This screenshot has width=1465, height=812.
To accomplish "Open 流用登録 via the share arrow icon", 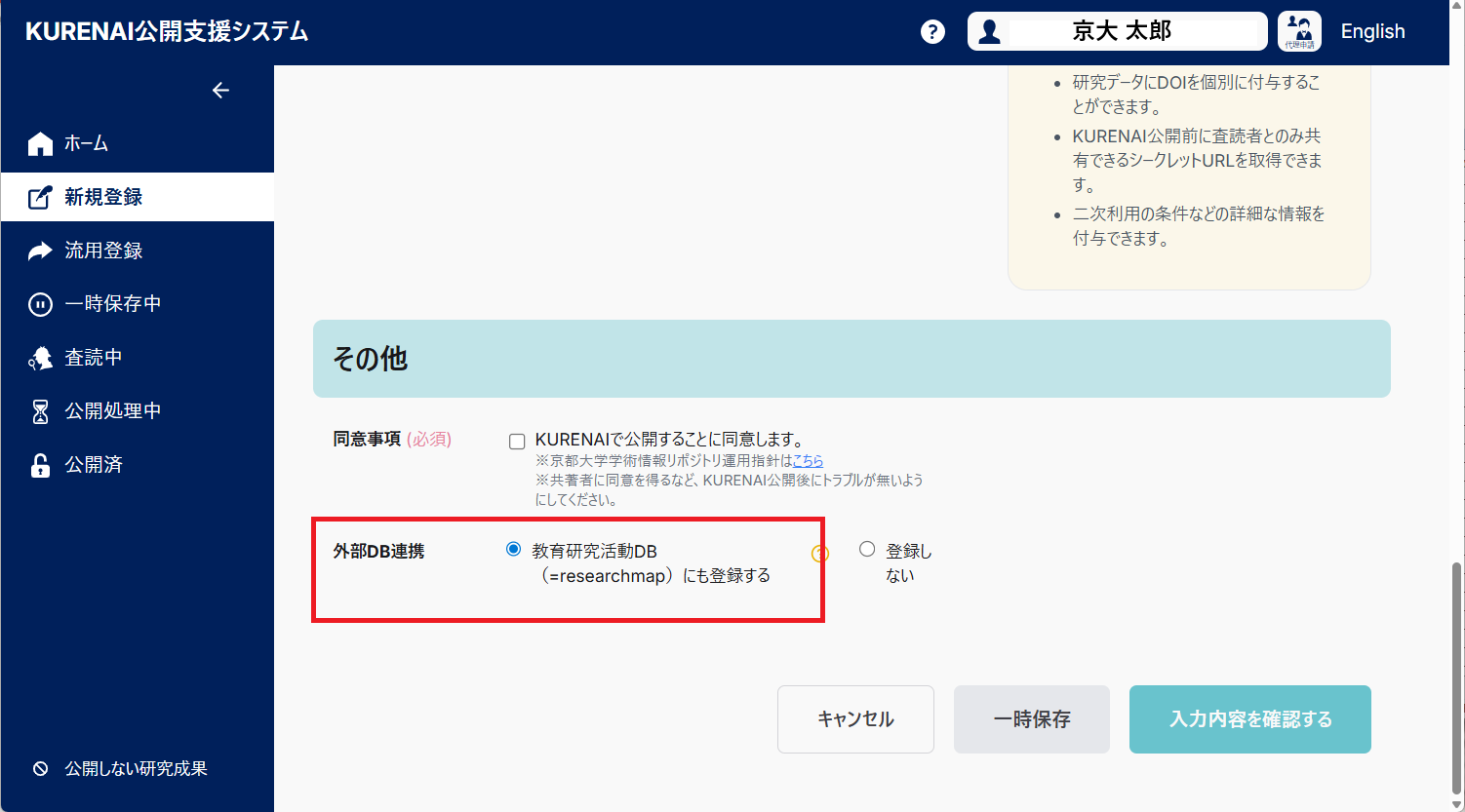I will (x=38, y=251).
